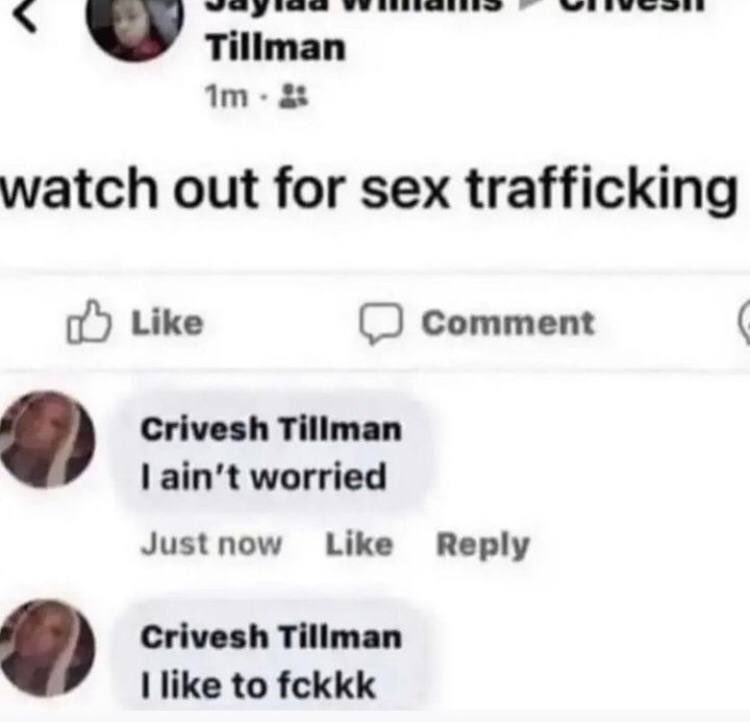The image size is (750, 722).
Task: Click the partially visible share icon at right edge
Action: coord(744,322)
